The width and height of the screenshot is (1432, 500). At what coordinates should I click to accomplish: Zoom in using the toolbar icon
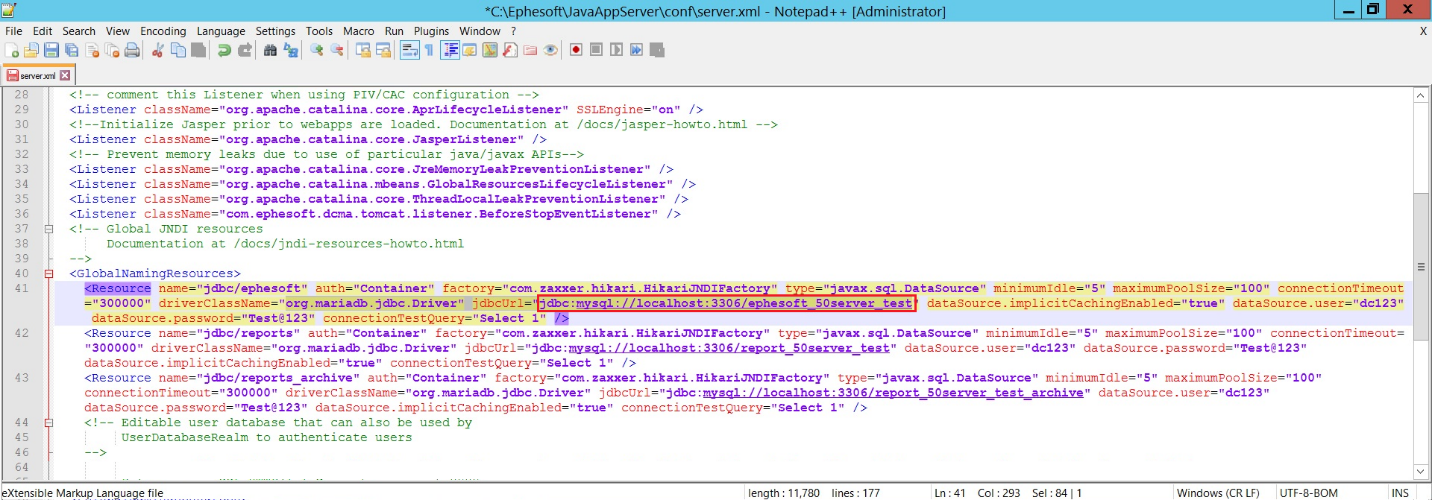(x=317, y=50)
